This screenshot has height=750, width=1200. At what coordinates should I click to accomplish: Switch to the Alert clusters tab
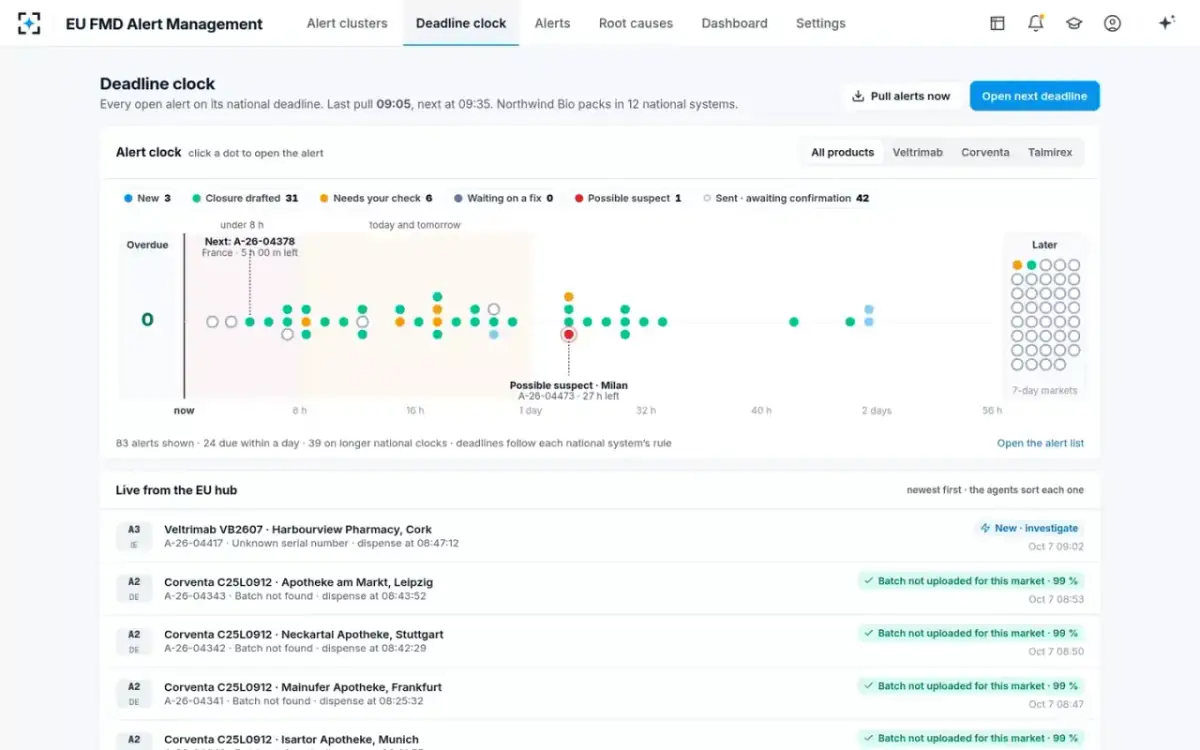pyautogui.click(x=347, y=23)
